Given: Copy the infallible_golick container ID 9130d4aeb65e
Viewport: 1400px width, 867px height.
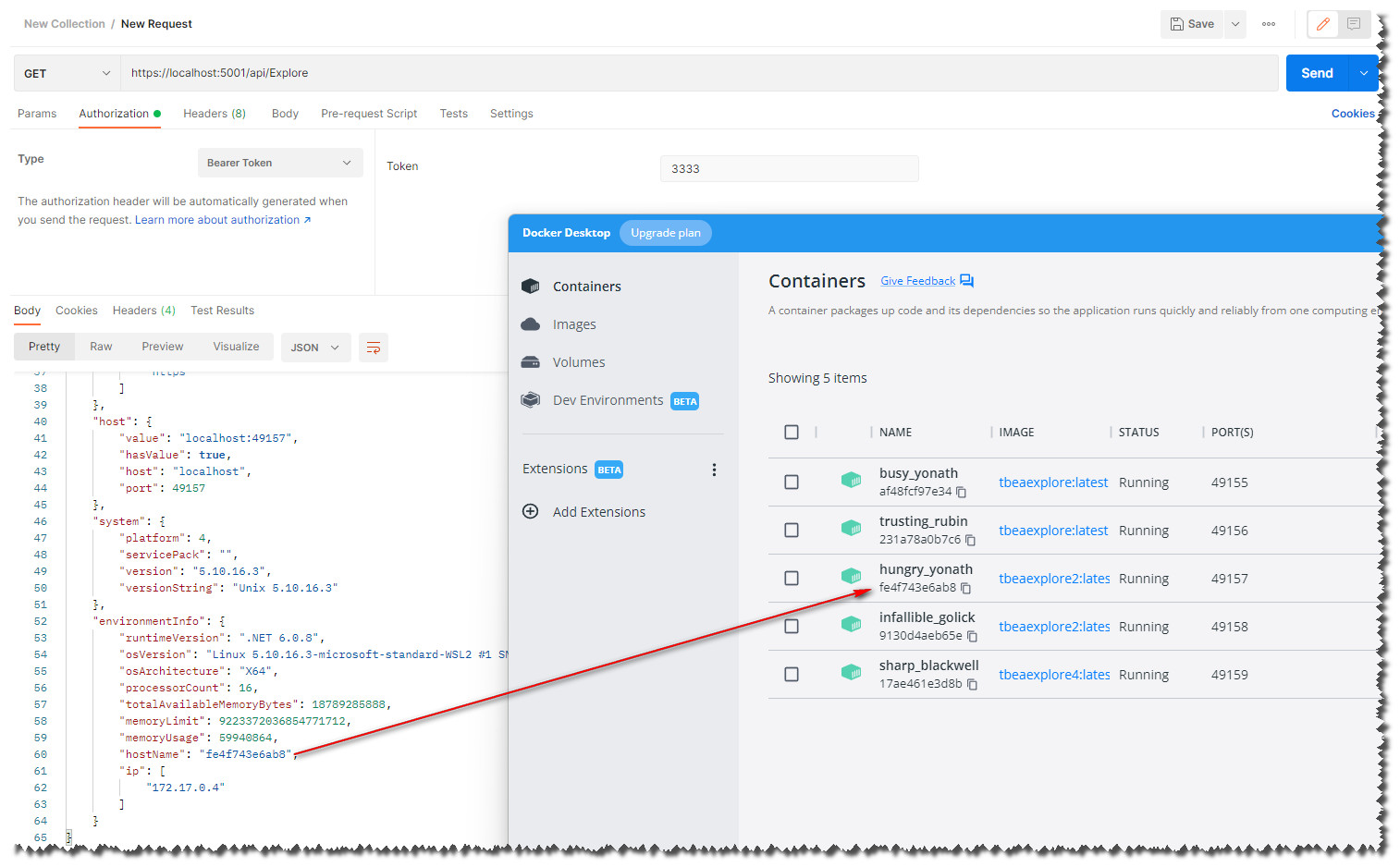Looking at the screenshot, I should [x=973, y=637].
